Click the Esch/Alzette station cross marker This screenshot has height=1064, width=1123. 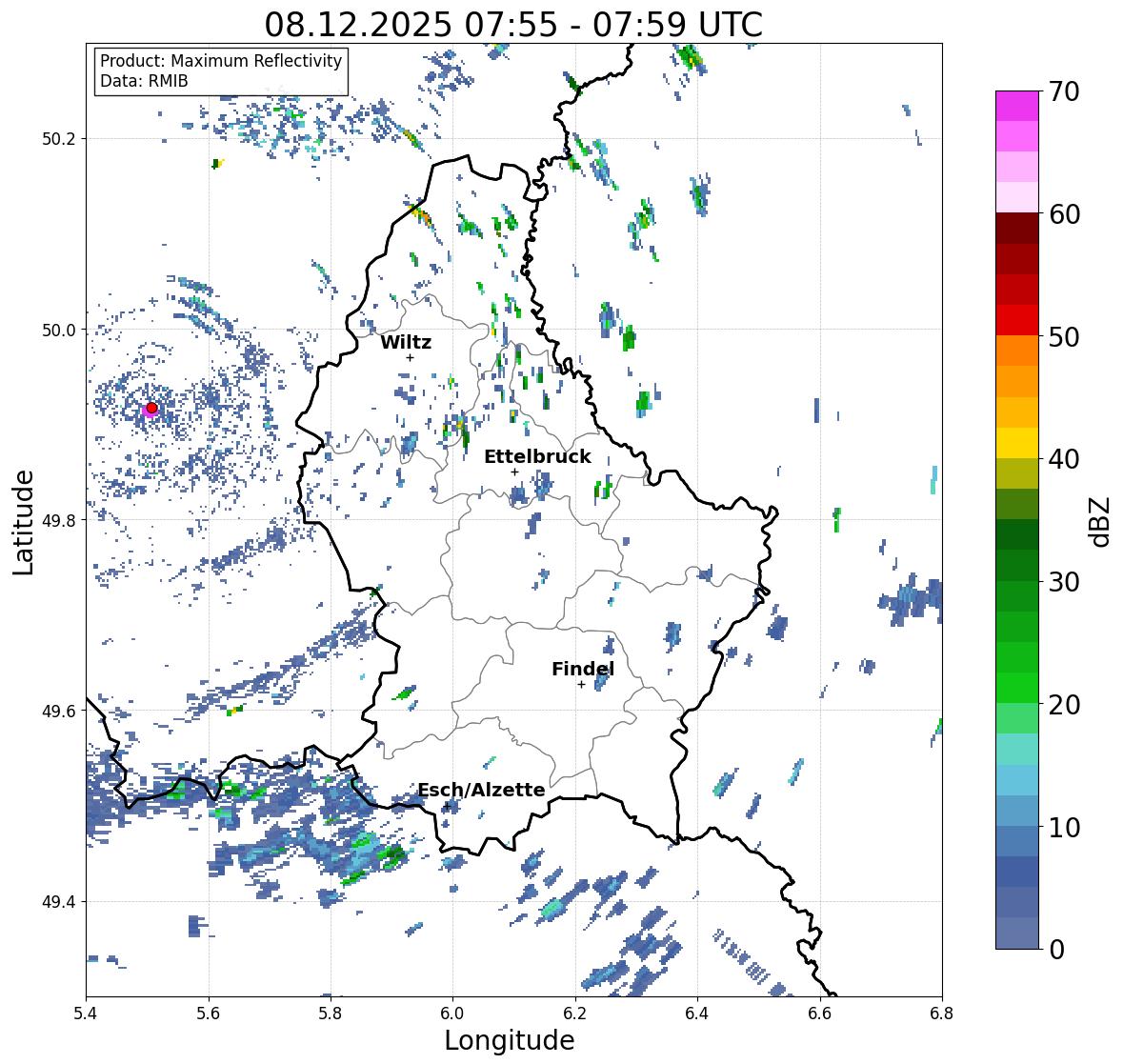click(x=447, y=806)
